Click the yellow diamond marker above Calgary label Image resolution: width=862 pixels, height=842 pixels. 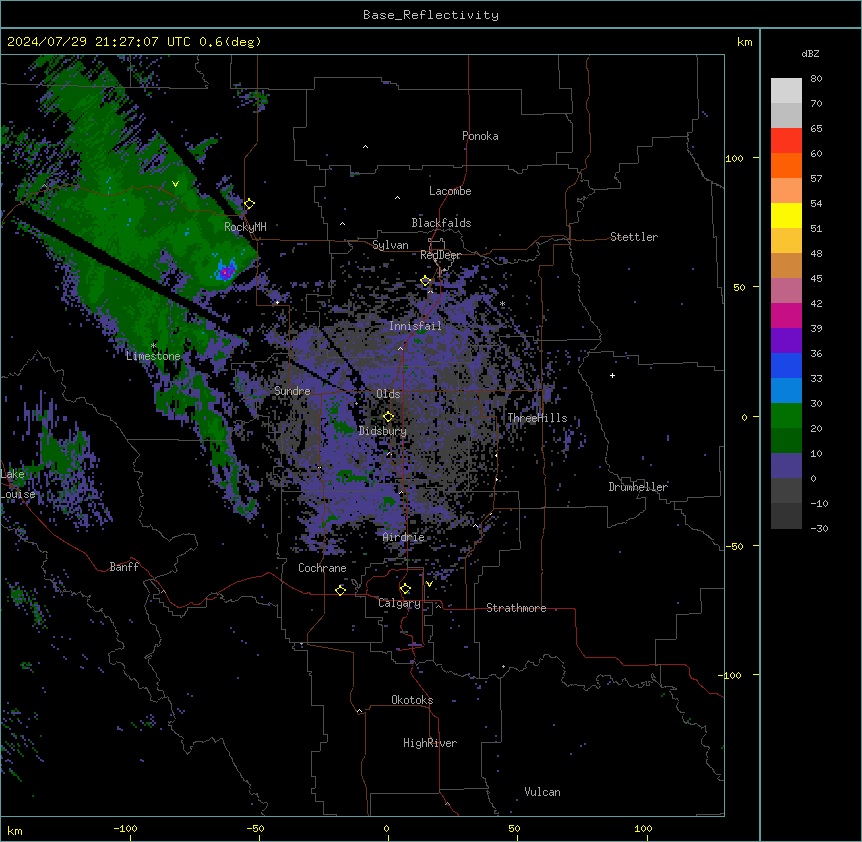point(405,589)
